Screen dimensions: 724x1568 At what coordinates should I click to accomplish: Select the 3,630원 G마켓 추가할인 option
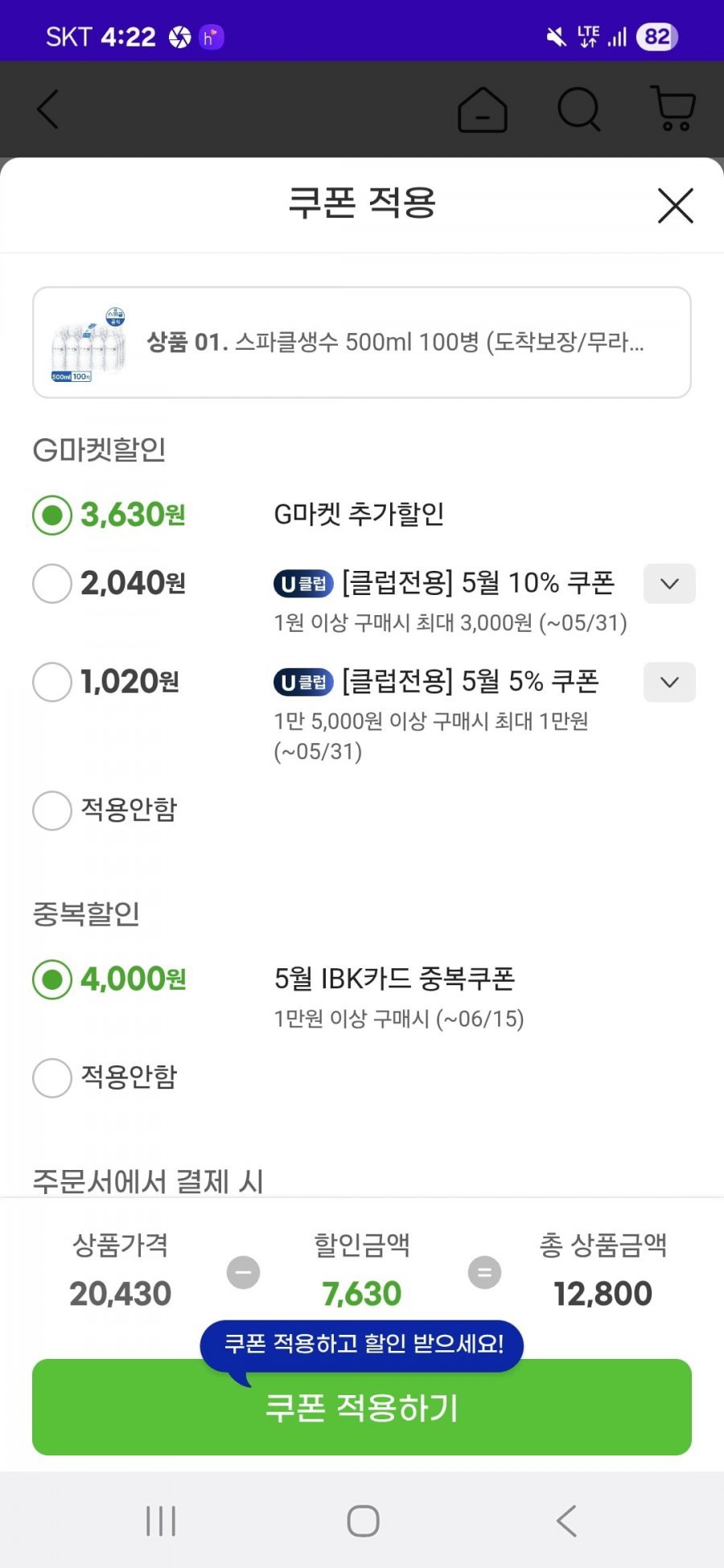52,515
